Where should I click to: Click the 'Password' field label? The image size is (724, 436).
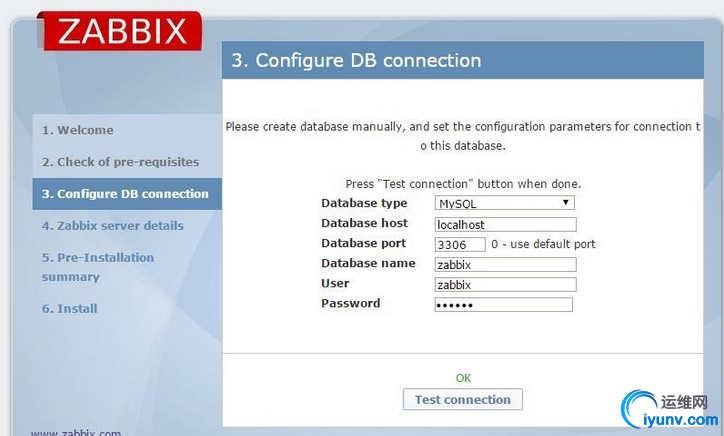click(351, 303)
